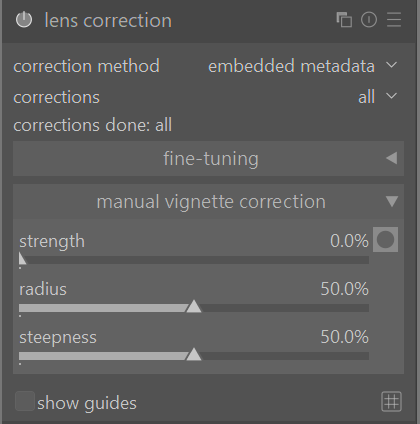Toggle vignette strength mask indicator button

point(385,240)
